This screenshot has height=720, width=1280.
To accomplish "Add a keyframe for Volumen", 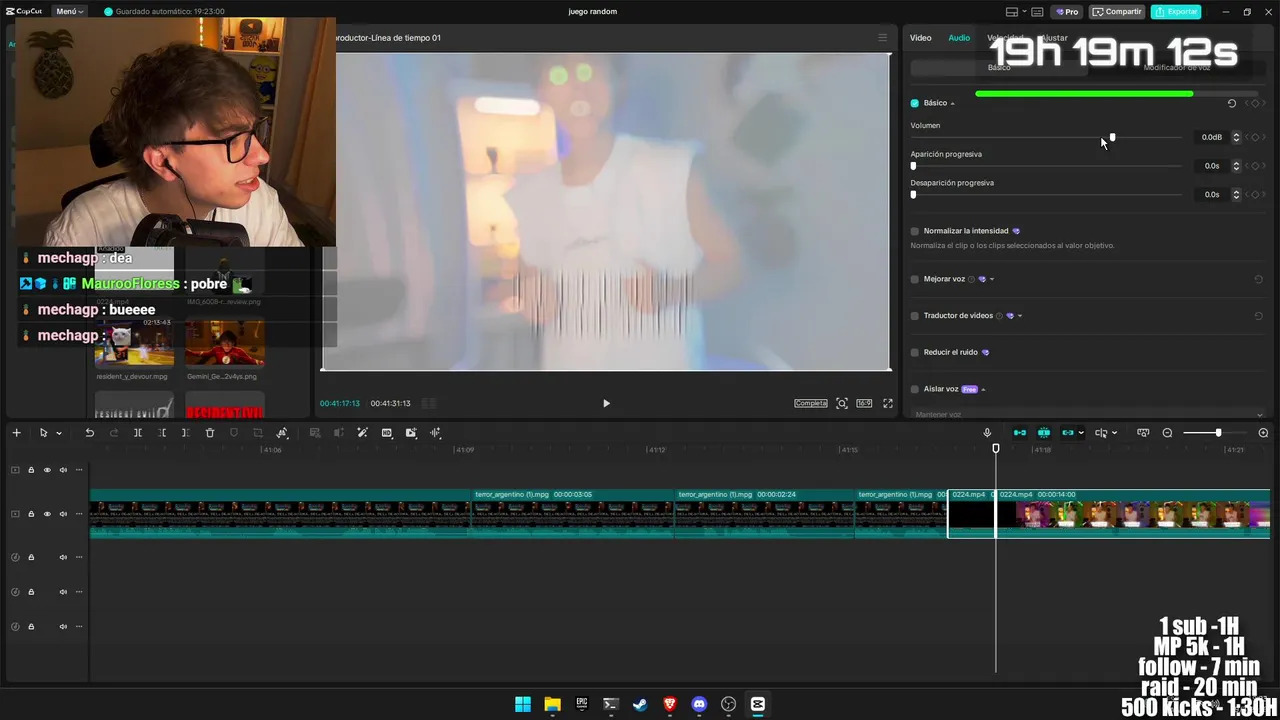I will [x=1255, y=137].
